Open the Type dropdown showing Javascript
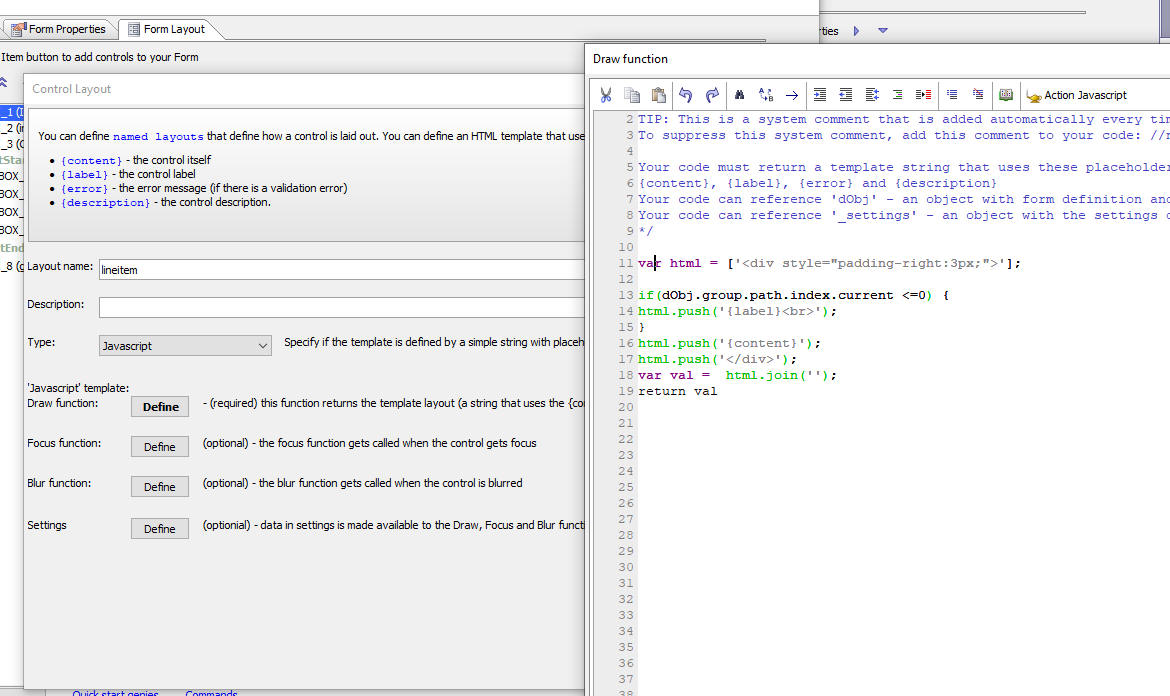Image resolution: width=1170 pixels, height=696 pixels. pos(185,345)
